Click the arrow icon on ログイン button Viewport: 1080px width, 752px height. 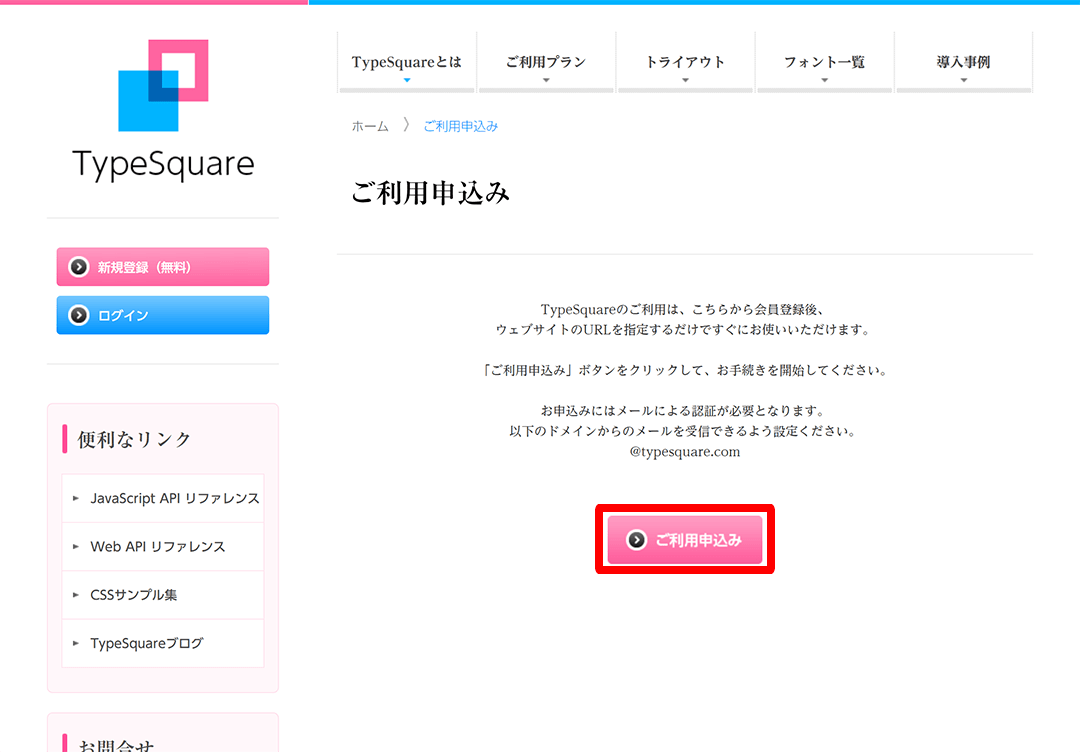pos(79,315)
